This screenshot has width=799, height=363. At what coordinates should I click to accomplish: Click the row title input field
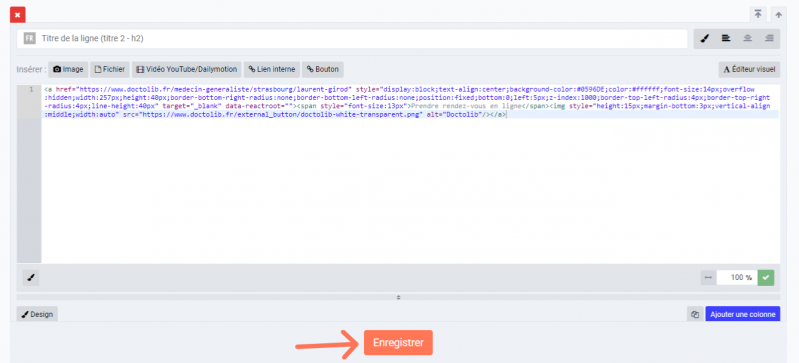[352, 39]
